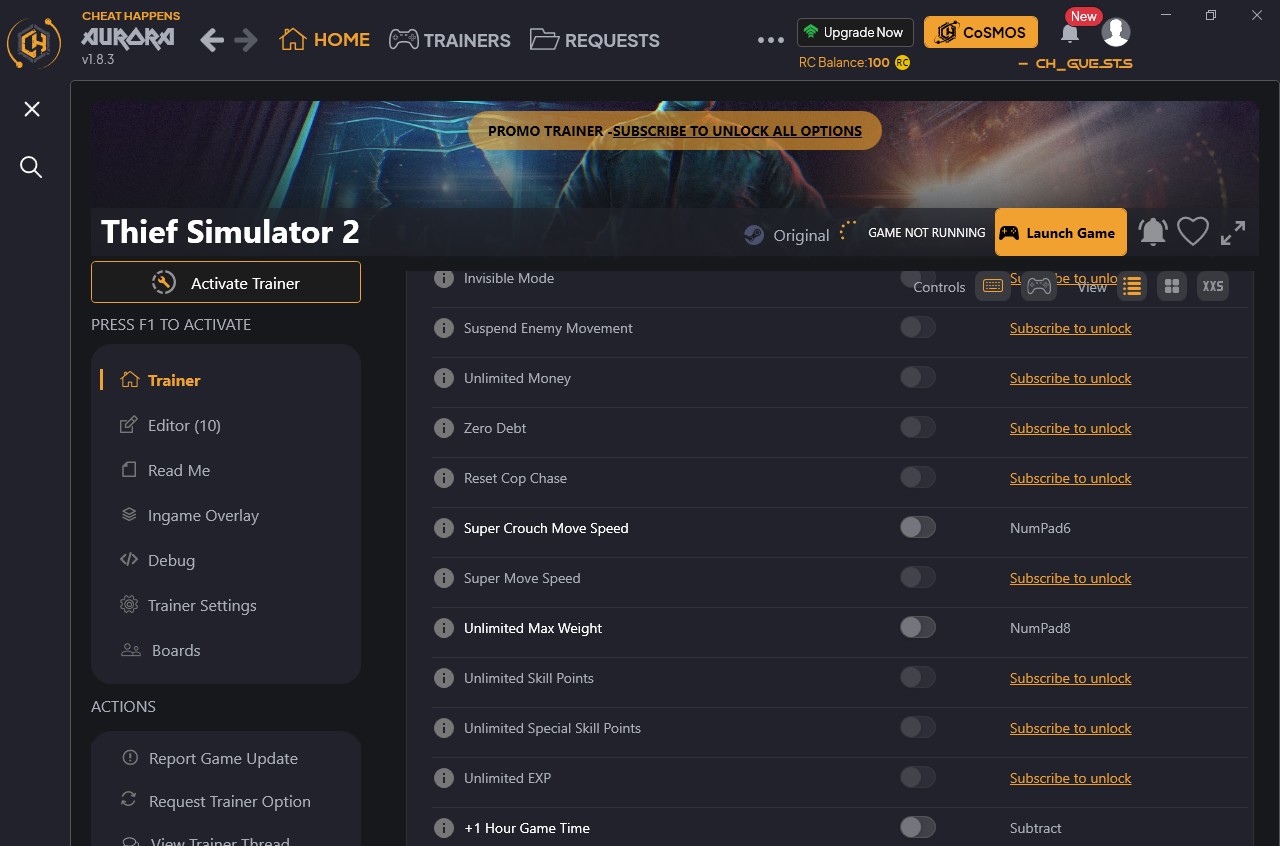Toggle Reset Cop Chase switch
The height and width of the screenshot is (846, 1280).
(x=918, y=477)
